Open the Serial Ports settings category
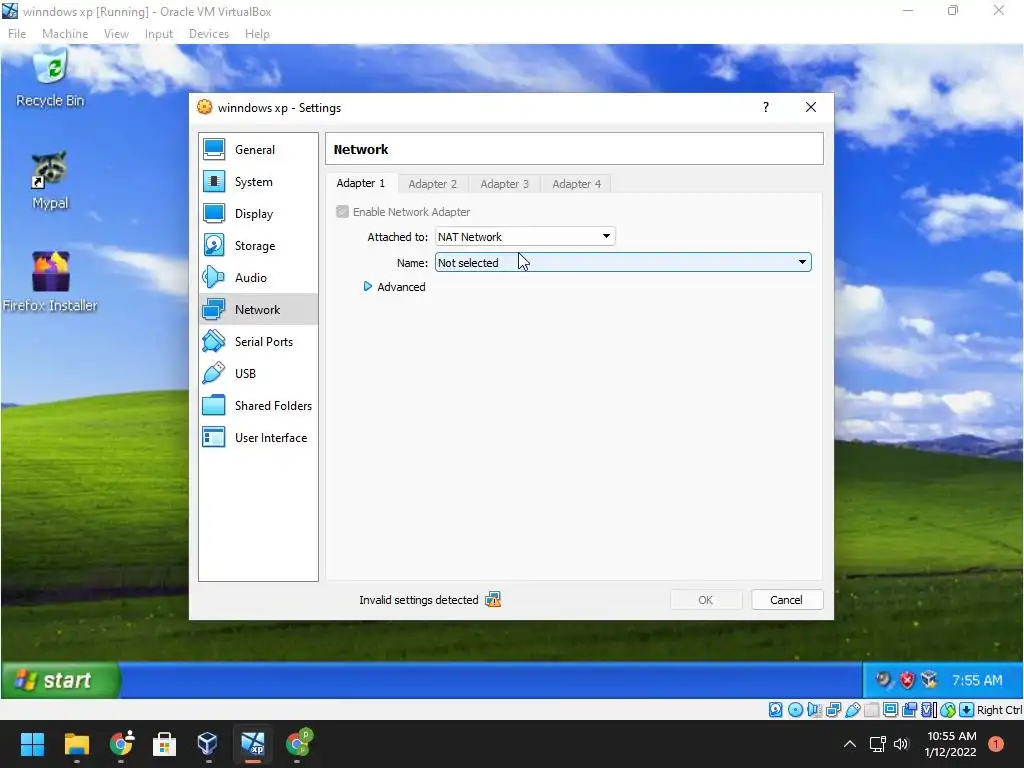 [x=258, y=342]
